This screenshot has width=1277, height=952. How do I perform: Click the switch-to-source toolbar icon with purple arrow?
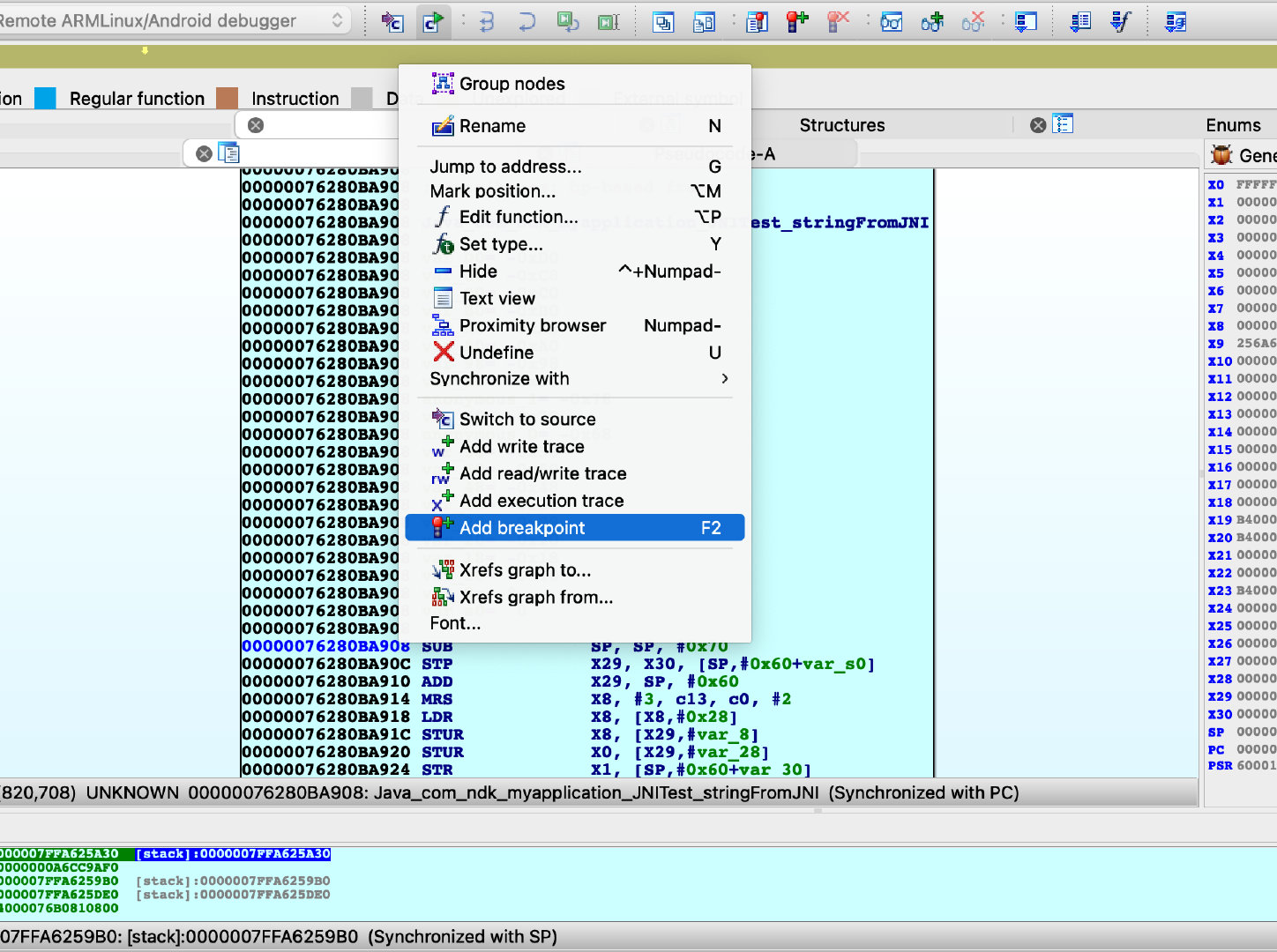coord(392,21)
